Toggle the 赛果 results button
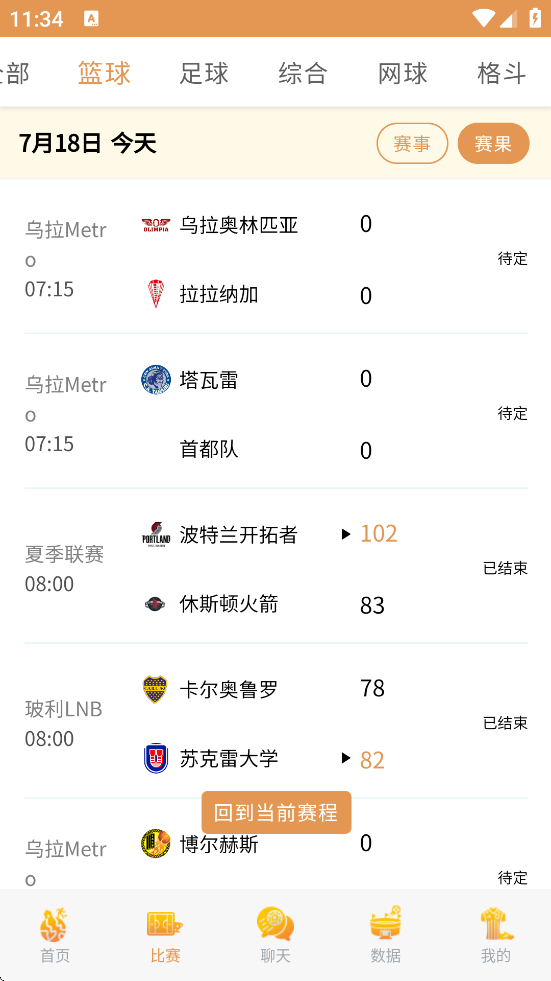Screen dimensions: 551x981 pyautogui.click(x=493, y=143)
